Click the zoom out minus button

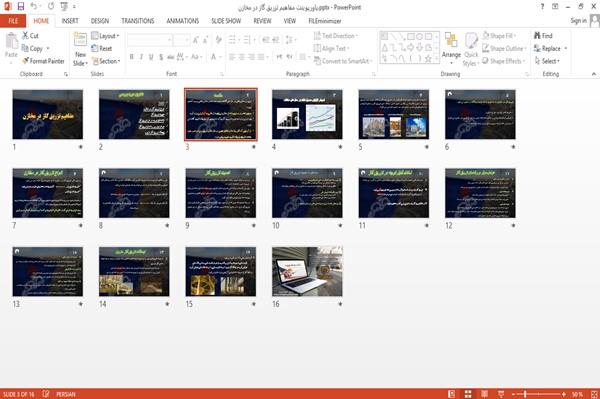point(514,394)
